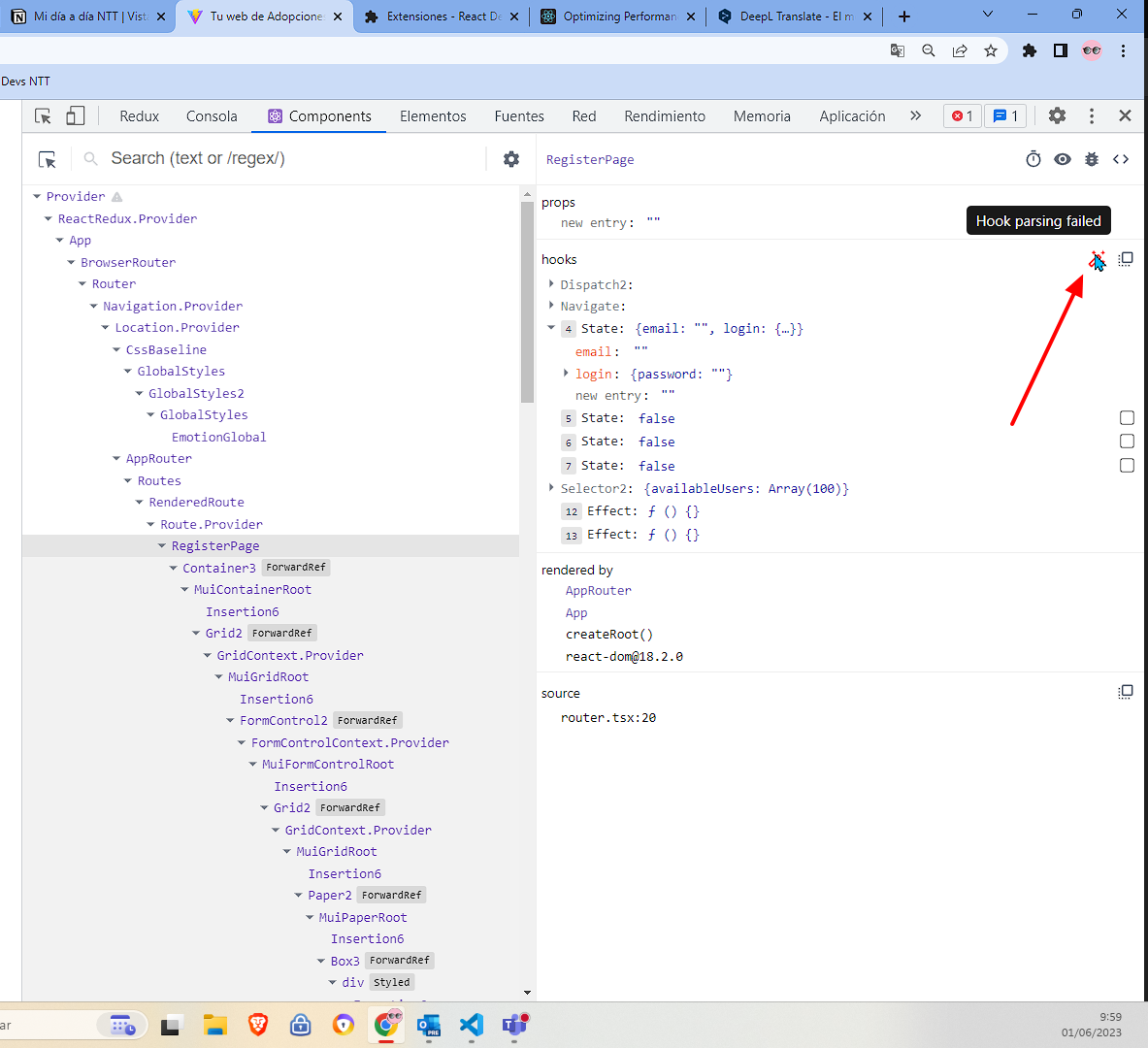
Task: Click router.tsx:20 source location
Action: point(607,718)
